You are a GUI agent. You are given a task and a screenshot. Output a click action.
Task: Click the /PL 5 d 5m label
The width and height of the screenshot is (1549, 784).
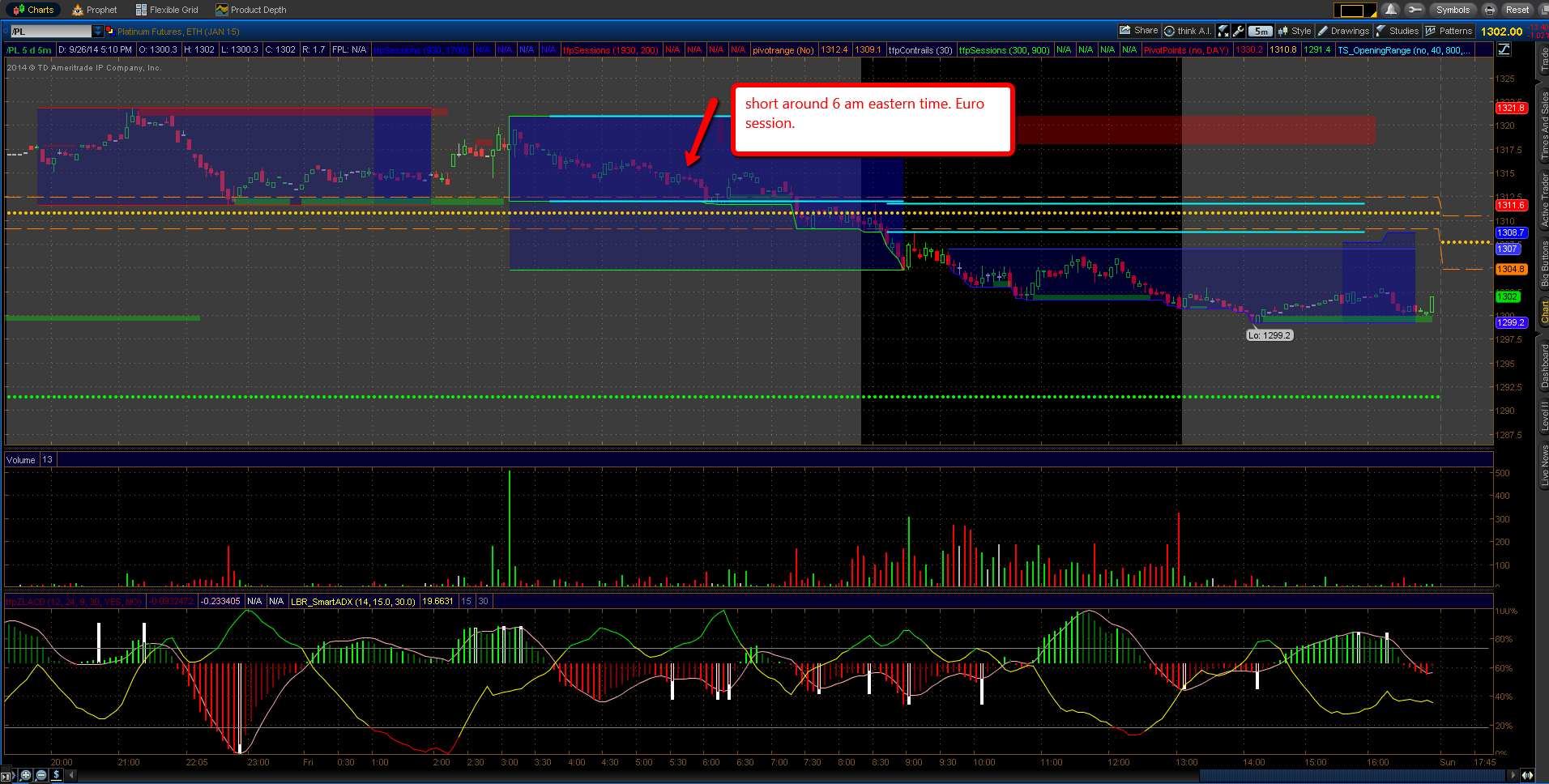pyautogui.click(x=29, y=49)
